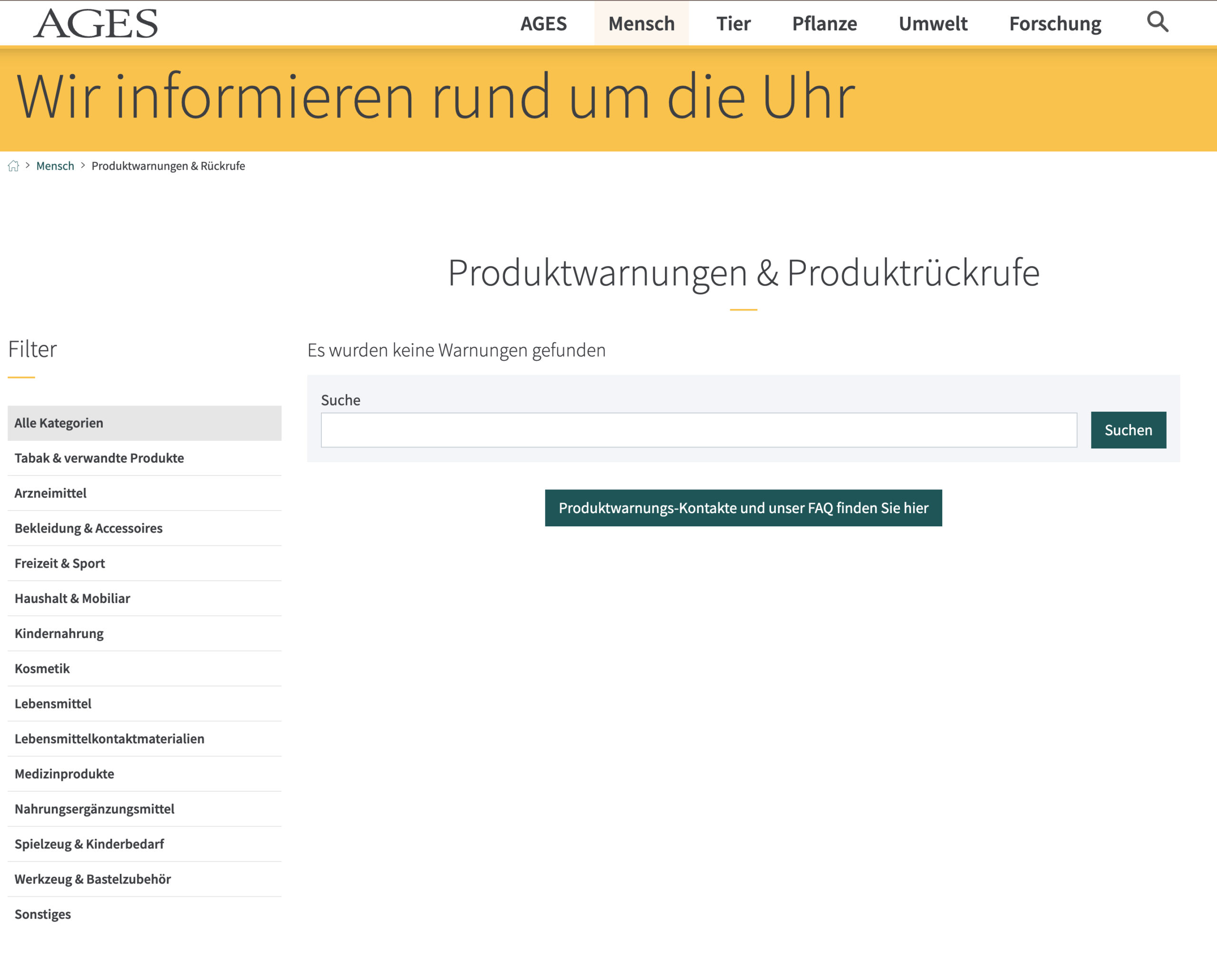This screenshot has width=1217, height=980.
Task: Open the Tier navigation menu
Action: coord(733,24)
